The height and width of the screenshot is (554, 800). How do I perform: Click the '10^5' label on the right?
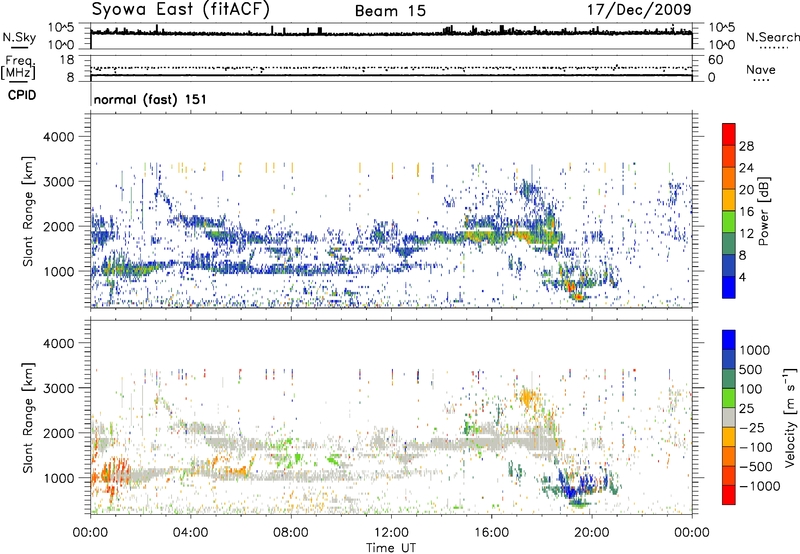721,28
